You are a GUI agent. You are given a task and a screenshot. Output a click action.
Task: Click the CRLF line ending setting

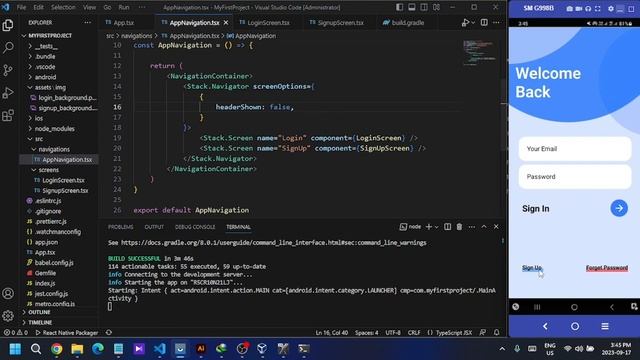pyautogui.click(x=413, y=333)
